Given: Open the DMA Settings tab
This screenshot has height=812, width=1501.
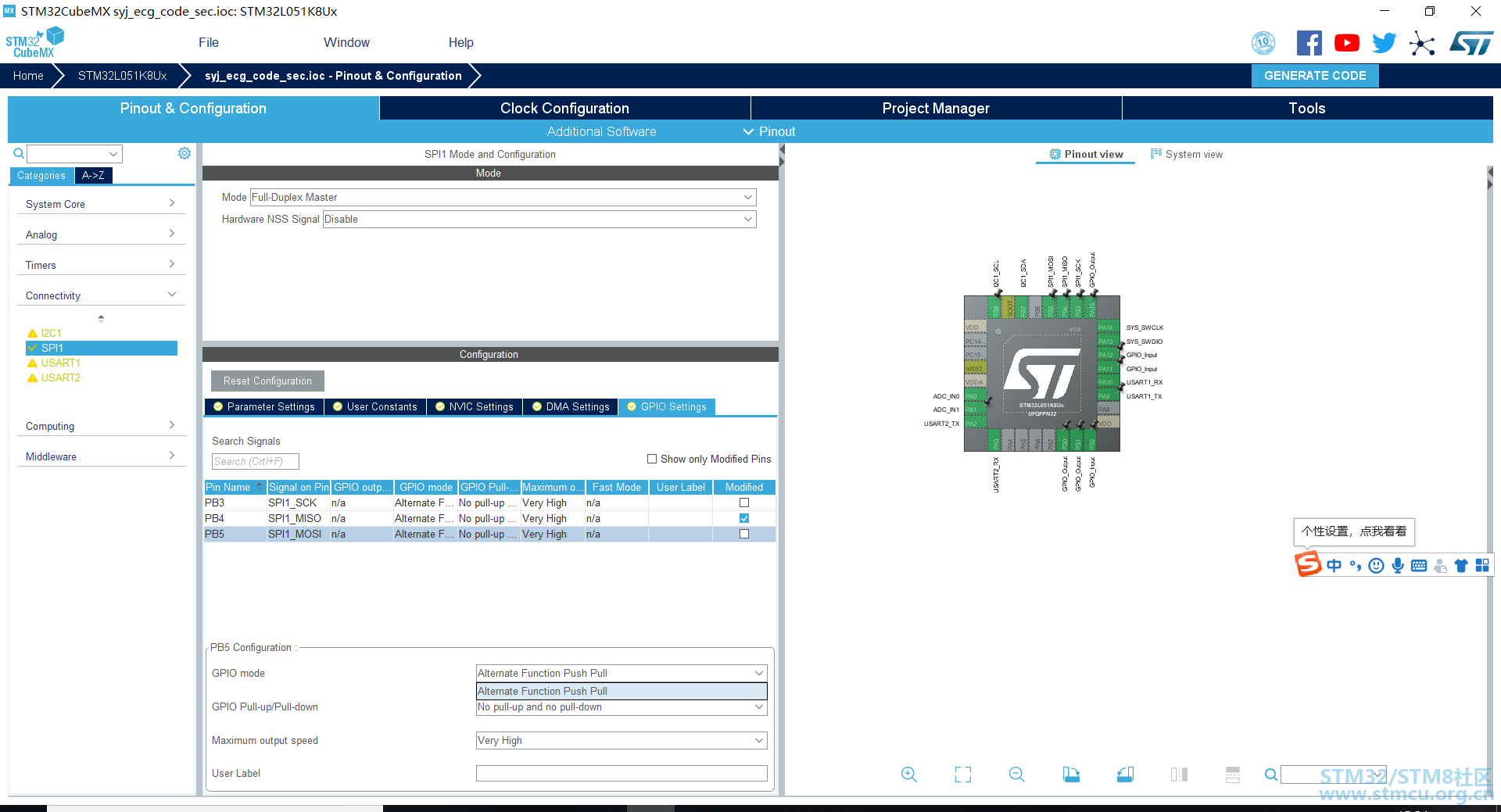Looking at the screenshot, I should pyautogui.click(x=571, y=406).
